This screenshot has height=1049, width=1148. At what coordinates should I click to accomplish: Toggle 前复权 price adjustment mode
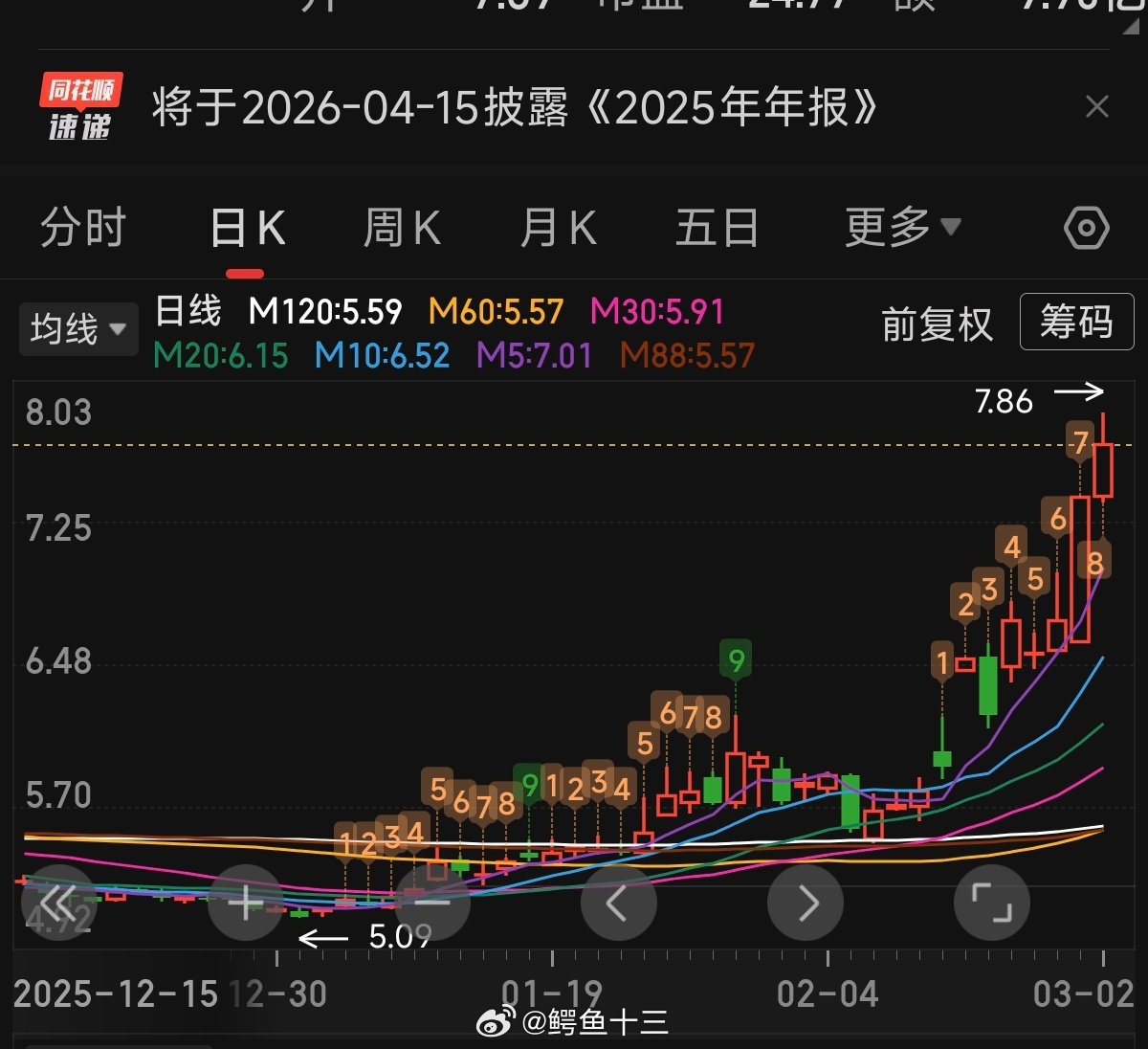pyautogui.click(x=937, y=324)
